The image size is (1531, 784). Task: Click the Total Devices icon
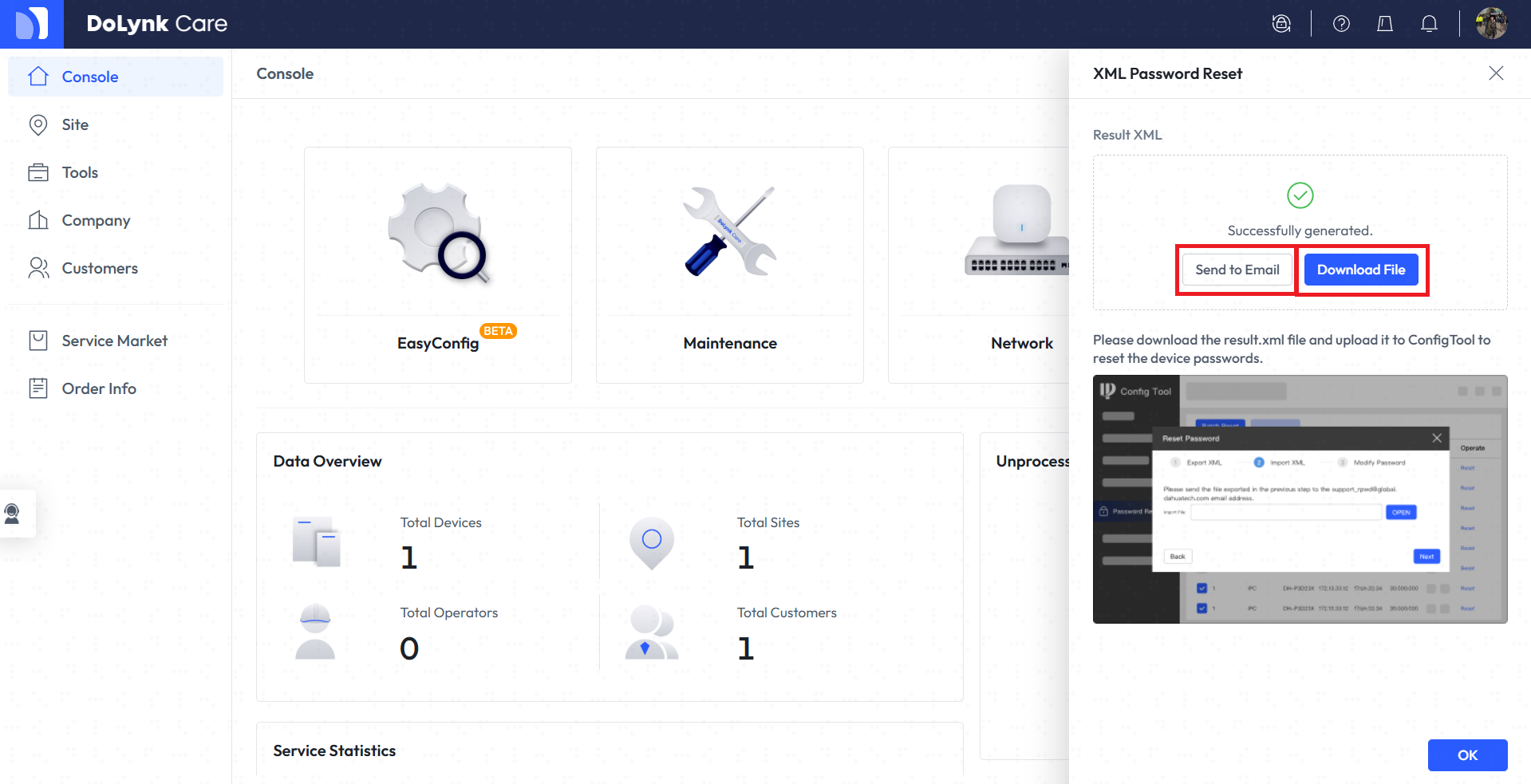[317, 542]
